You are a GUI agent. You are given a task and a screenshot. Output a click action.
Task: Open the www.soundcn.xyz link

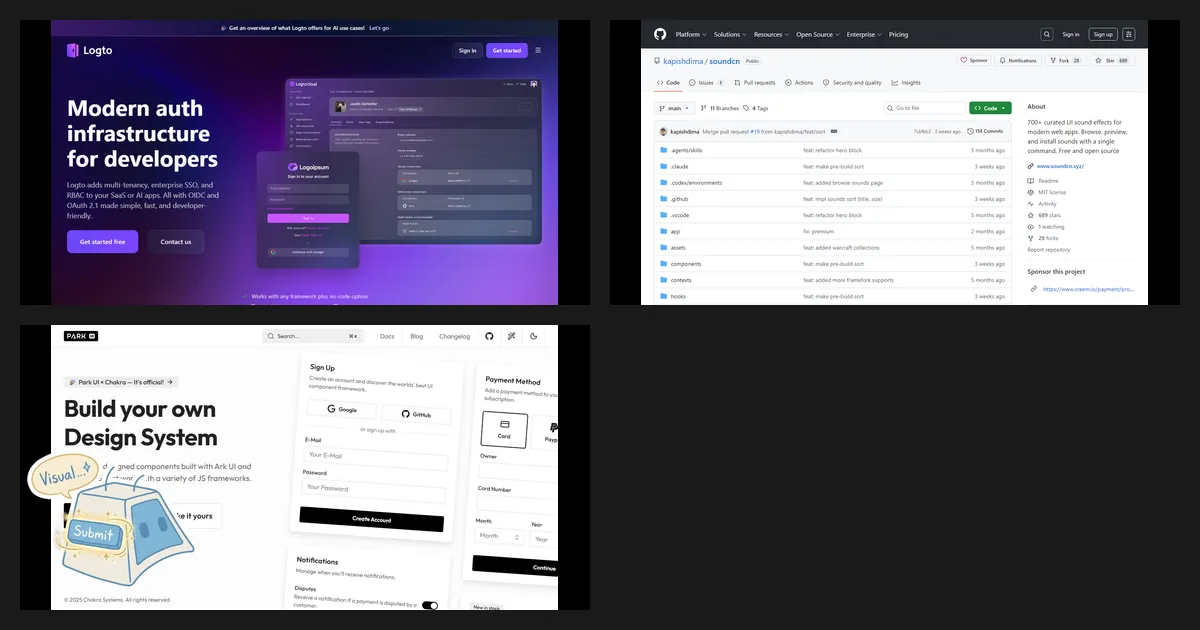click(1060, 166)
